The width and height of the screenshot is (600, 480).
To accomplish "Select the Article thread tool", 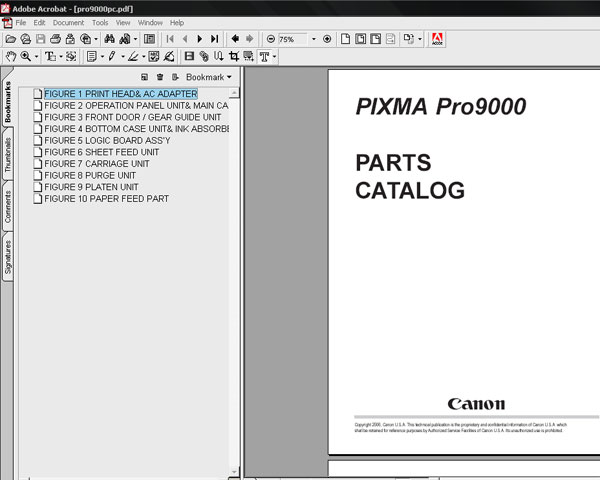I will click(219, 57).
